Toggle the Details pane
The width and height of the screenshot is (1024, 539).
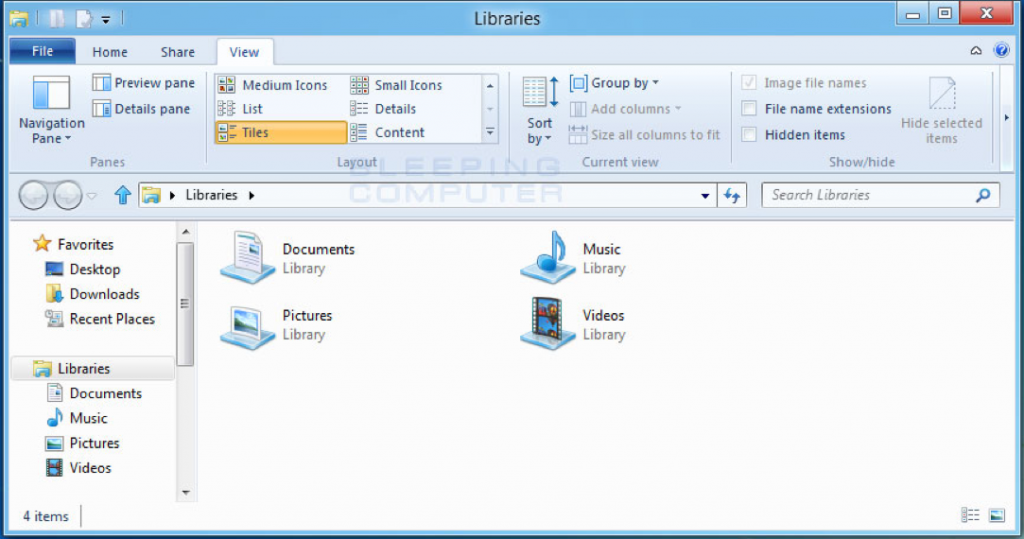tap(142, 109)
